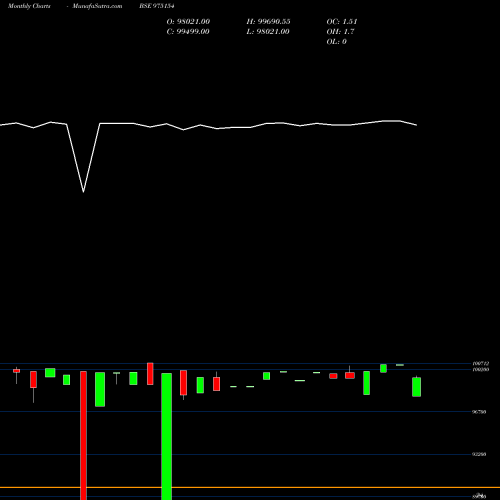Click the 'BSE 975154' symbol label

(157, 6)
